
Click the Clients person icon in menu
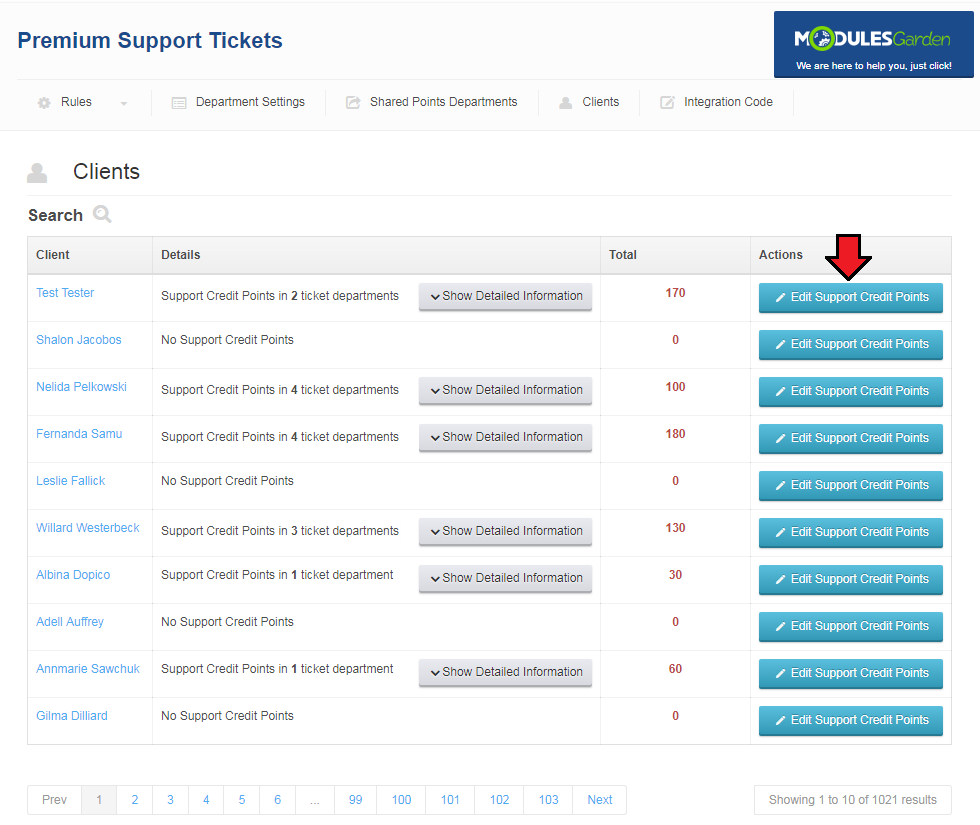click(566, 102)
